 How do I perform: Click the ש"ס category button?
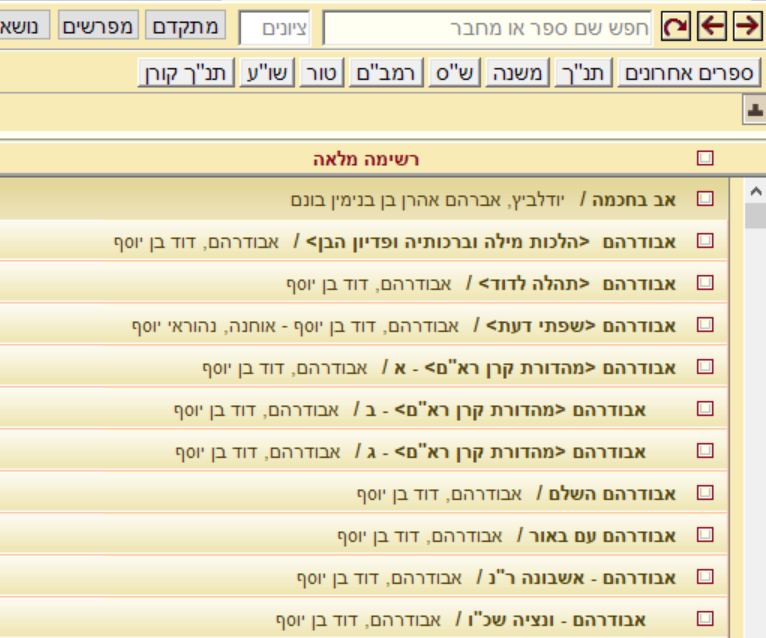(454, 73)
